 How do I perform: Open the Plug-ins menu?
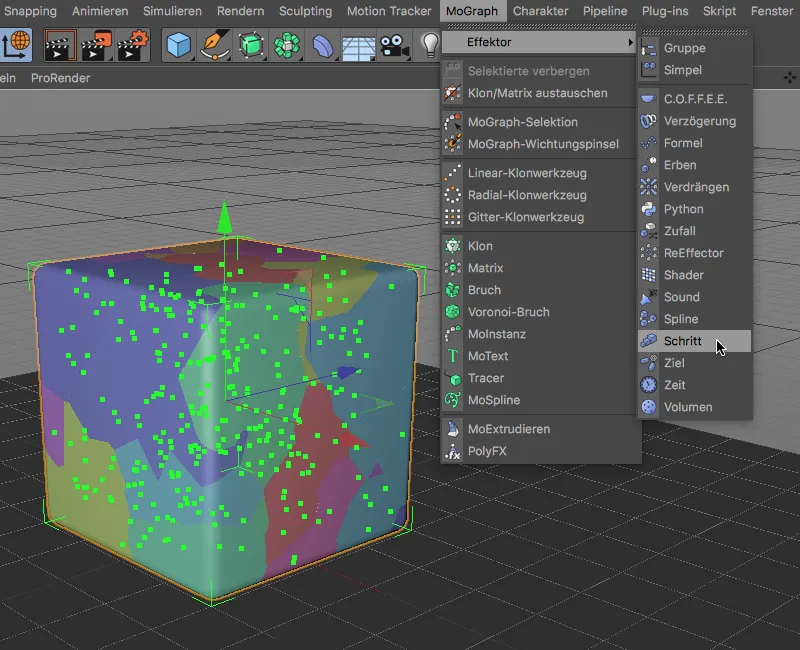[x=665, y=11]
